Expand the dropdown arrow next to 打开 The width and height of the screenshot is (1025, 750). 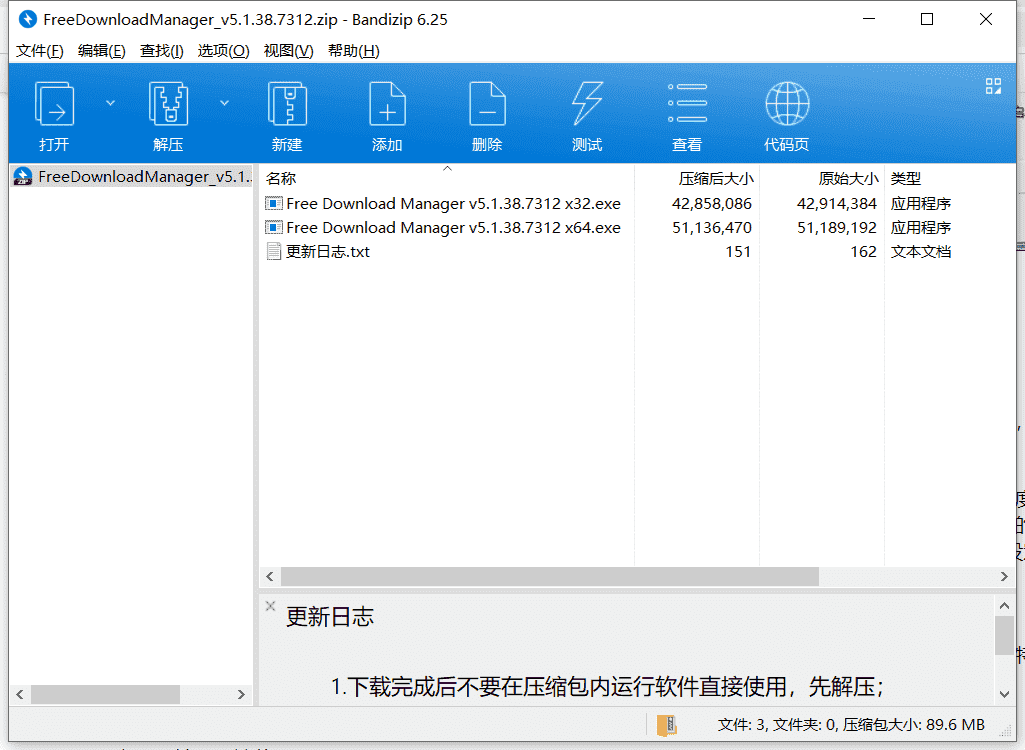(110, 103)
